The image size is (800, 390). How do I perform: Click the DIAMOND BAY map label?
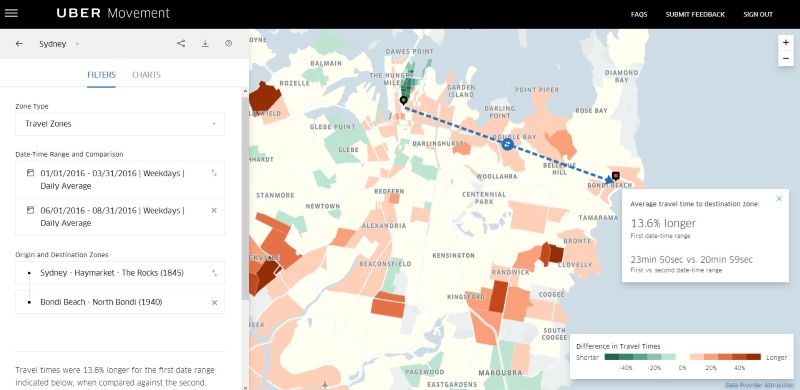621,76
